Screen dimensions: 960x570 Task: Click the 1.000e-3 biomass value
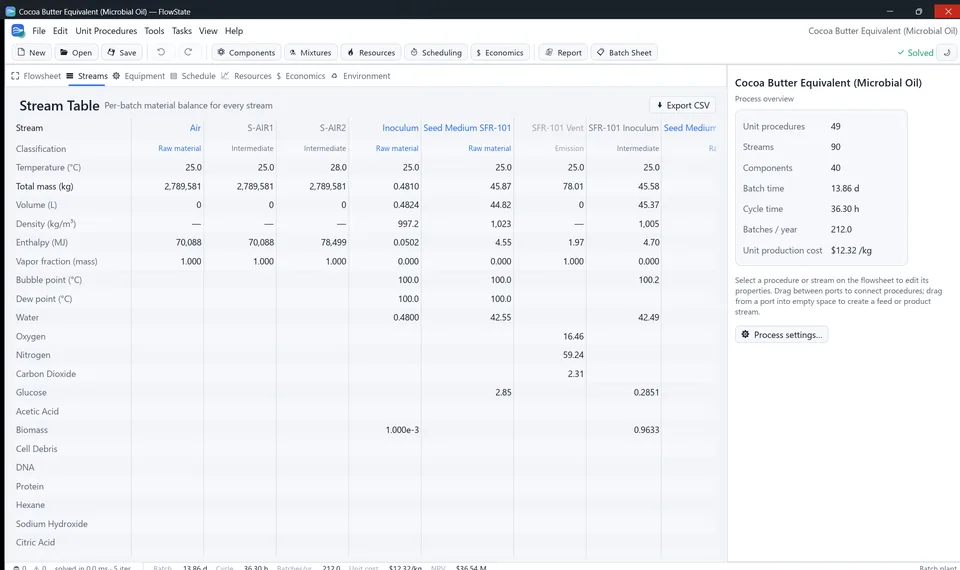(x=402, y=430)
